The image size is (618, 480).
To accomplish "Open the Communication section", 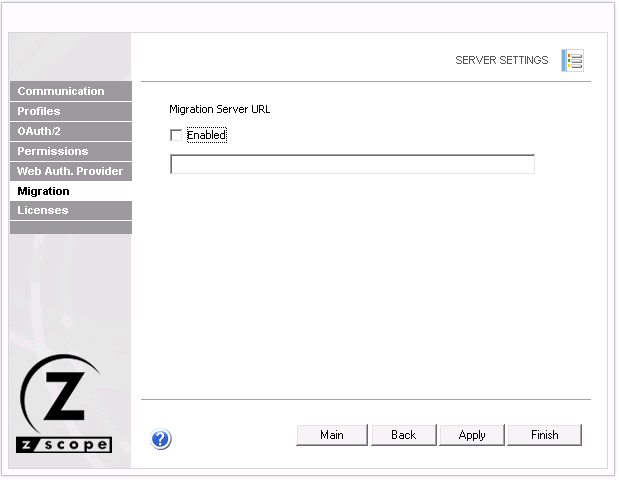I will coord(70,91).
